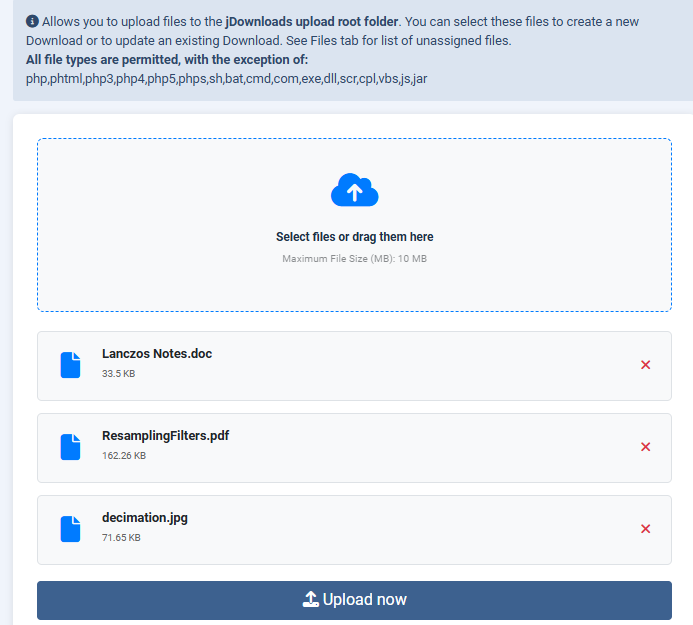
Task: Remove decimation.jpg from upload list
Action: pyautogui.click(x=645, y=529)
